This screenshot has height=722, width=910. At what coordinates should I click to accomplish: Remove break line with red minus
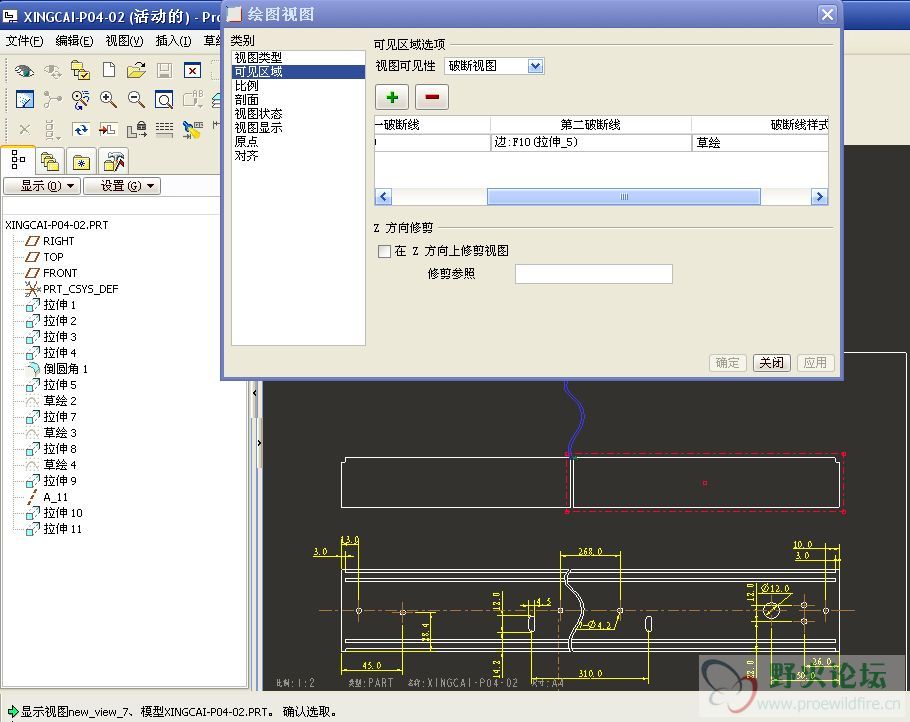pos(432,97)
